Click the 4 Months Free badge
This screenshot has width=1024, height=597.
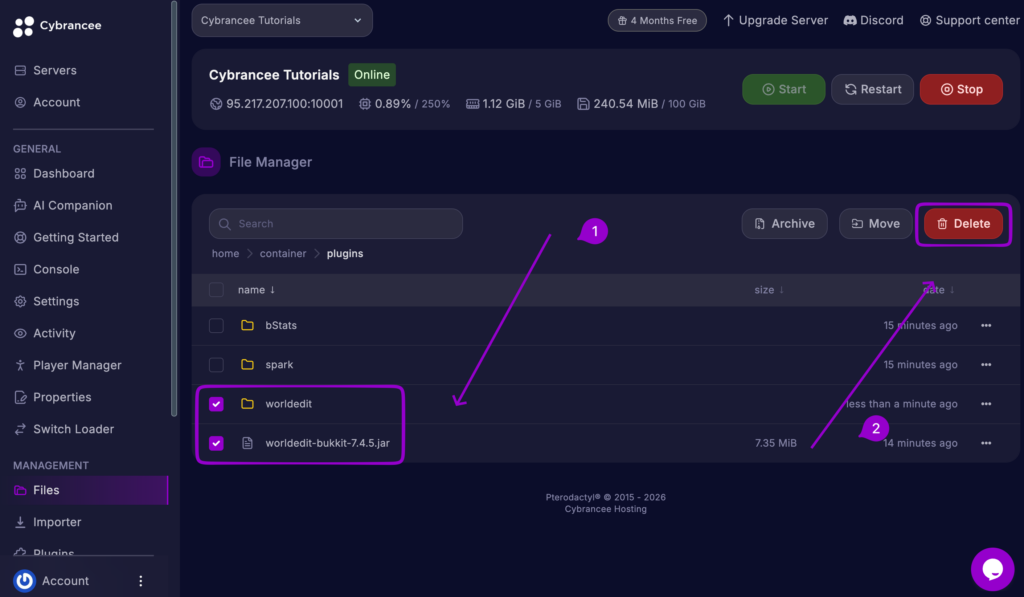[657, 20]
